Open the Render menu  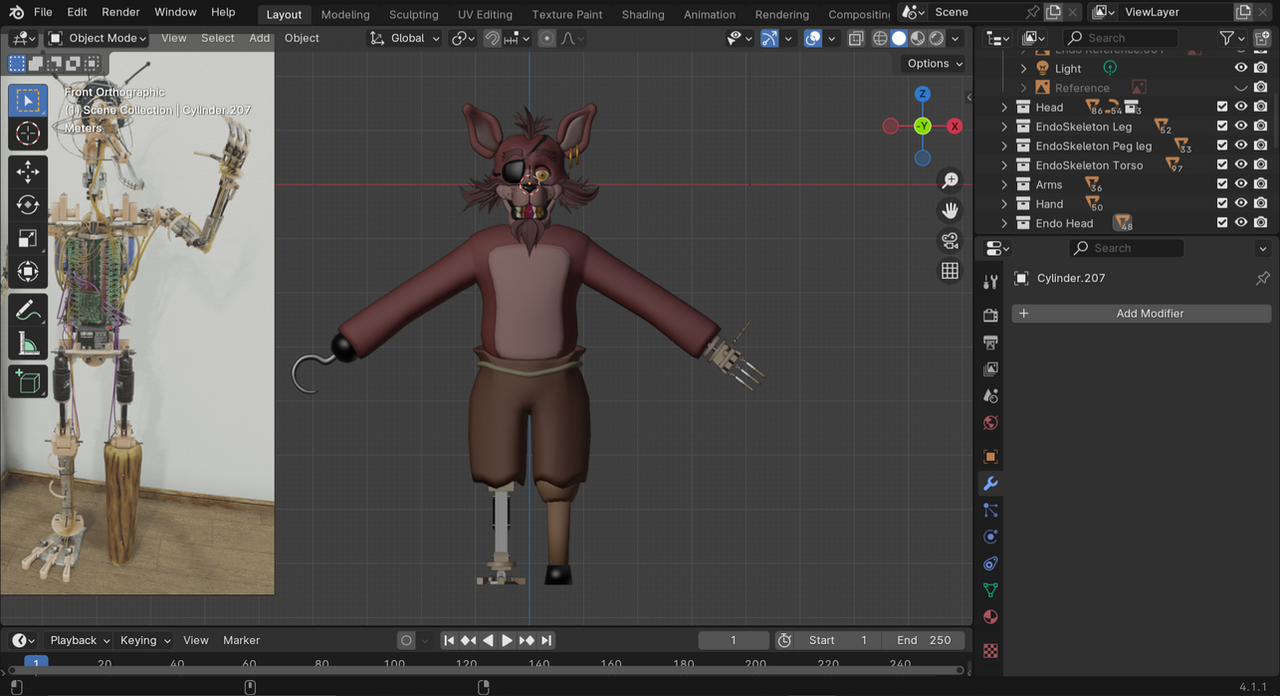pyautogui.click(x=121, y=12)
